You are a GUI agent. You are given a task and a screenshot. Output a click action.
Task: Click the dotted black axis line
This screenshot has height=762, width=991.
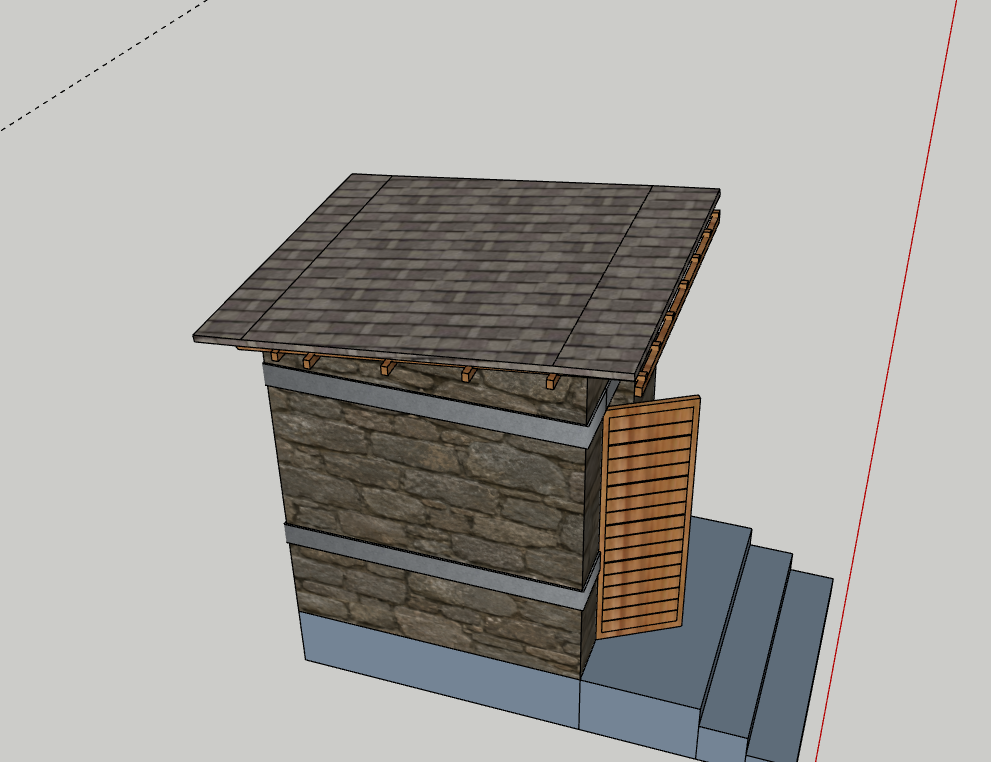point(104,65)
